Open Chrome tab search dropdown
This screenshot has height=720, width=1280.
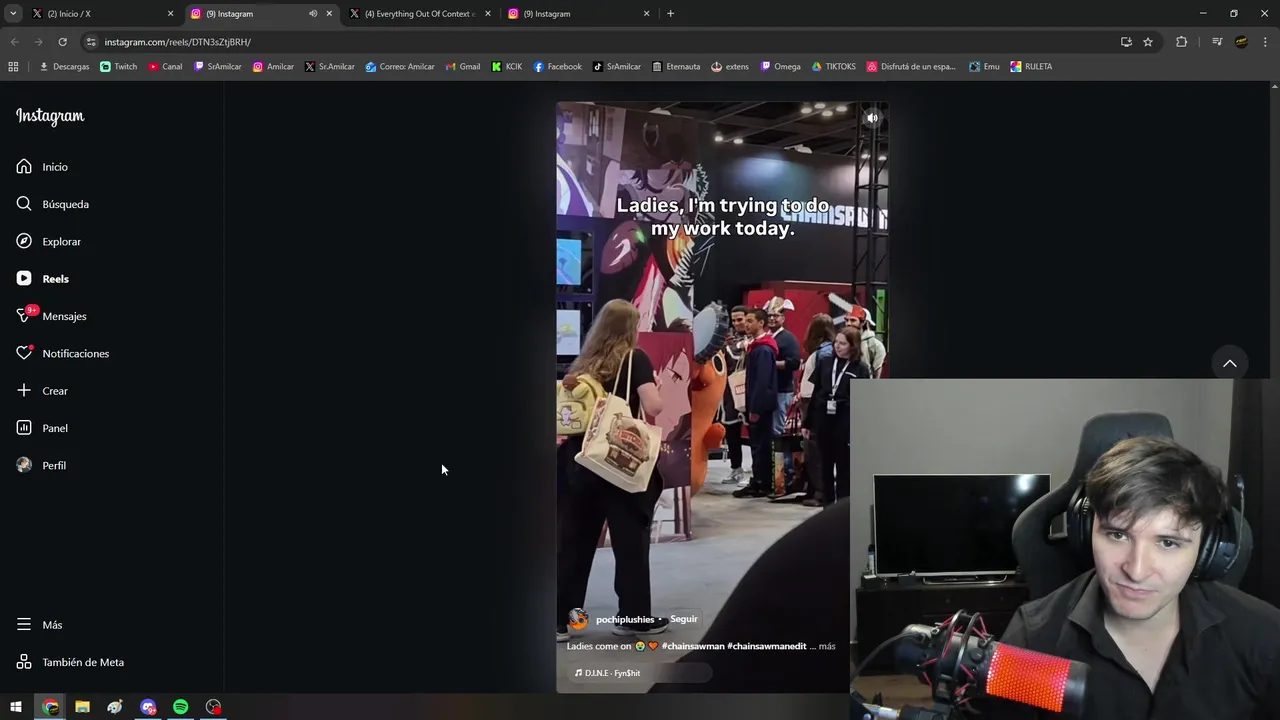tap(13, 14)
